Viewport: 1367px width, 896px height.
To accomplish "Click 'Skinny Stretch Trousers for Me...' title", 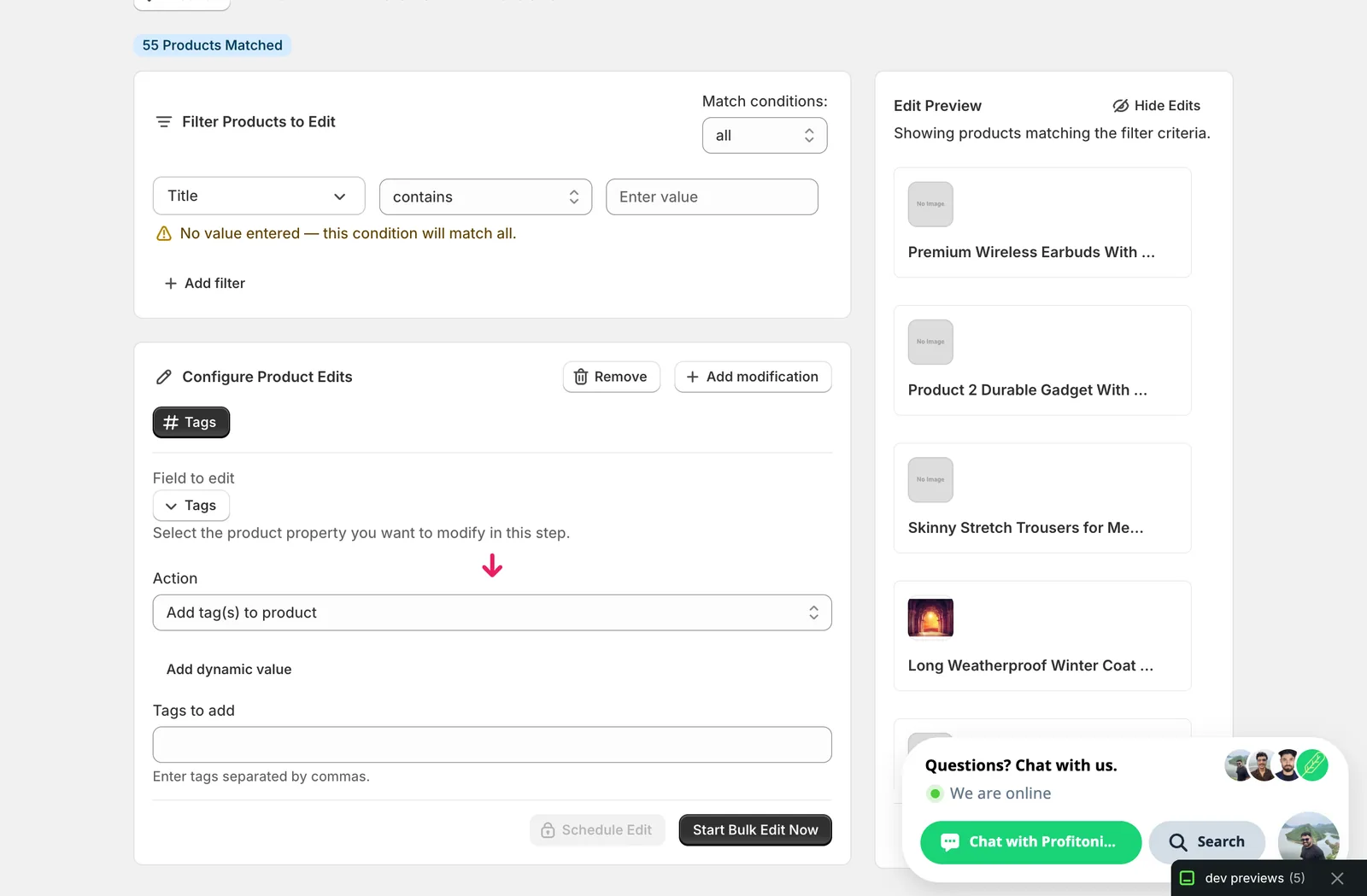I will click(1026, 528).
